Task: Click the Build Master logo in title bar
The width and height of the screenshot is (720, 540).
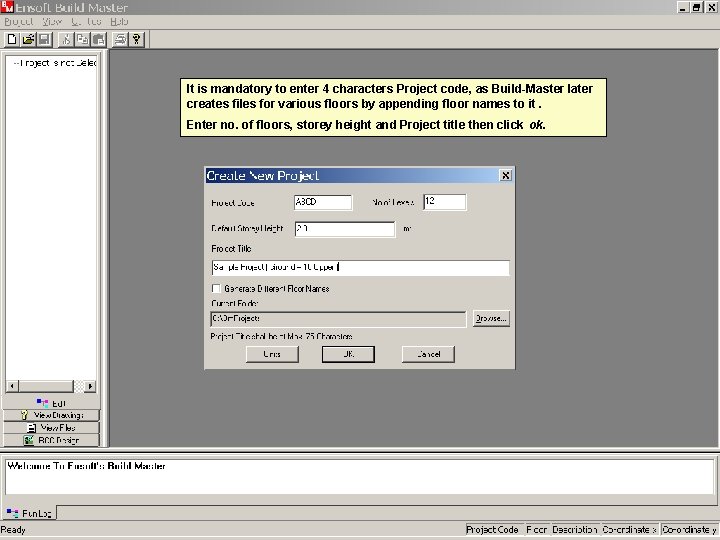Action: tap(7, 6)
